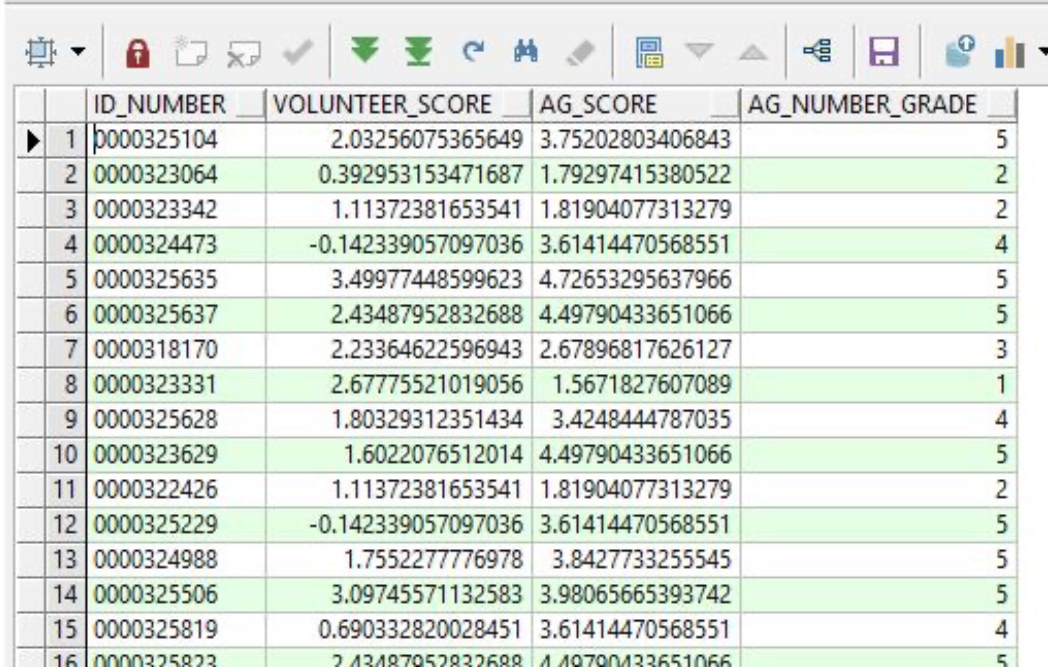Click ID cell 0000318170
The width and height of the screenshot is (1048, 667).
[176, 350]
